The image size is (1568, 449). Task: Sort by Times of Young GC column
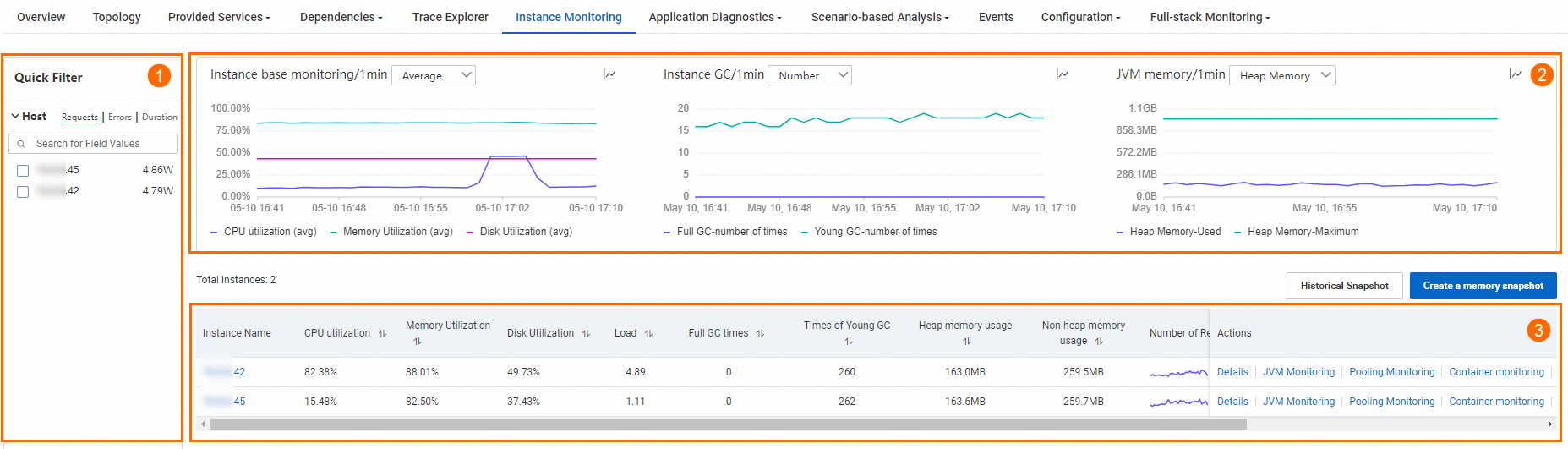849,342
